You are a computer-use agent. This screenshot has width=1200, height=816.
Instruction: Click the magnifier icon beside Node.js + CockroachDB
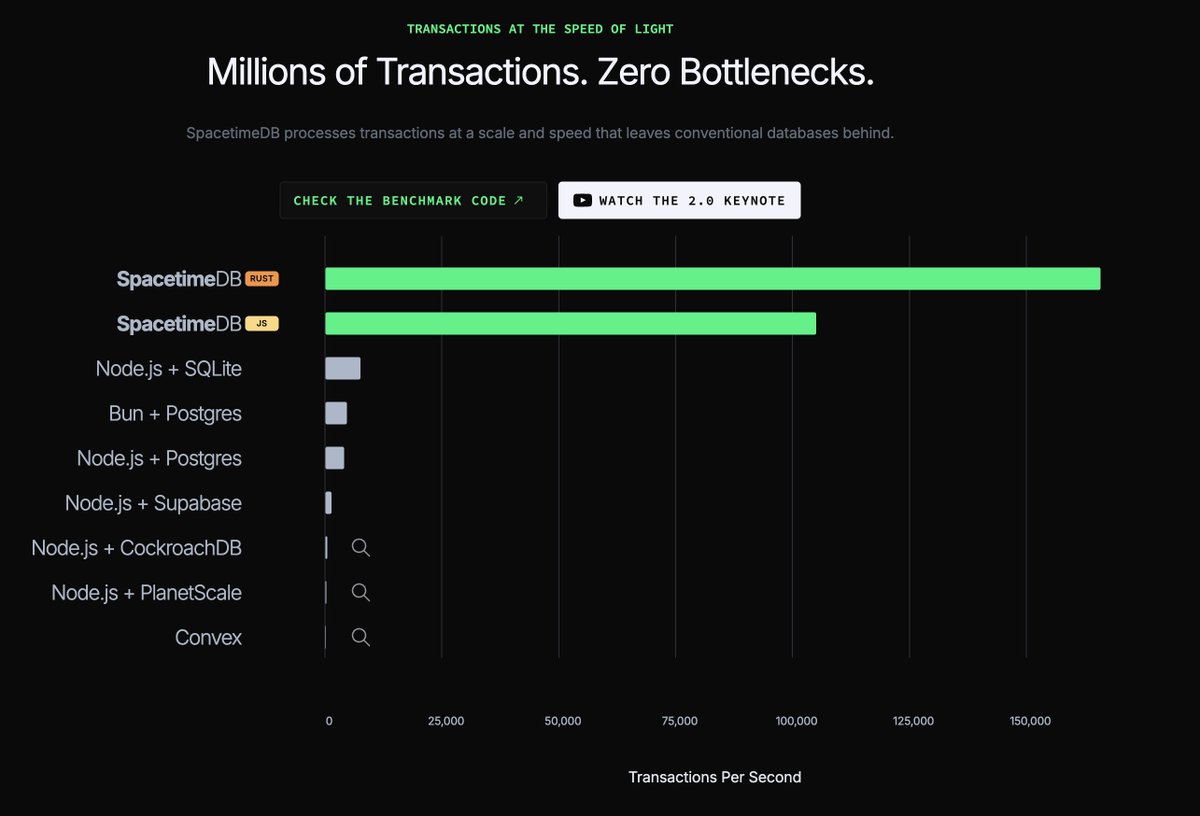click(361, 547)
